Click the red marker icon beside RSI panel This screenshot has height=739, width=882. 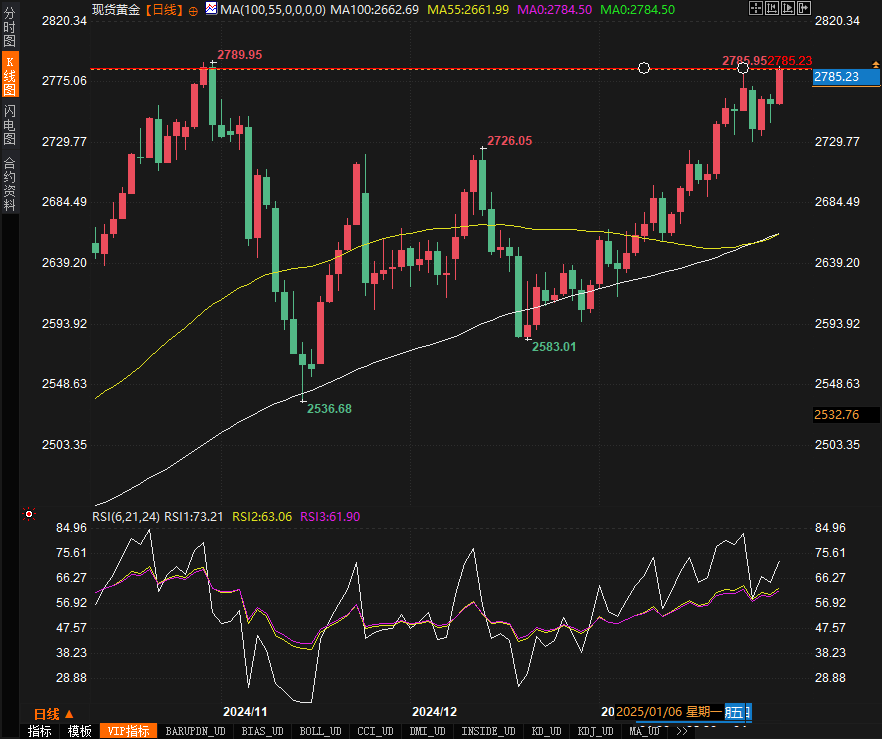point(28,515)
